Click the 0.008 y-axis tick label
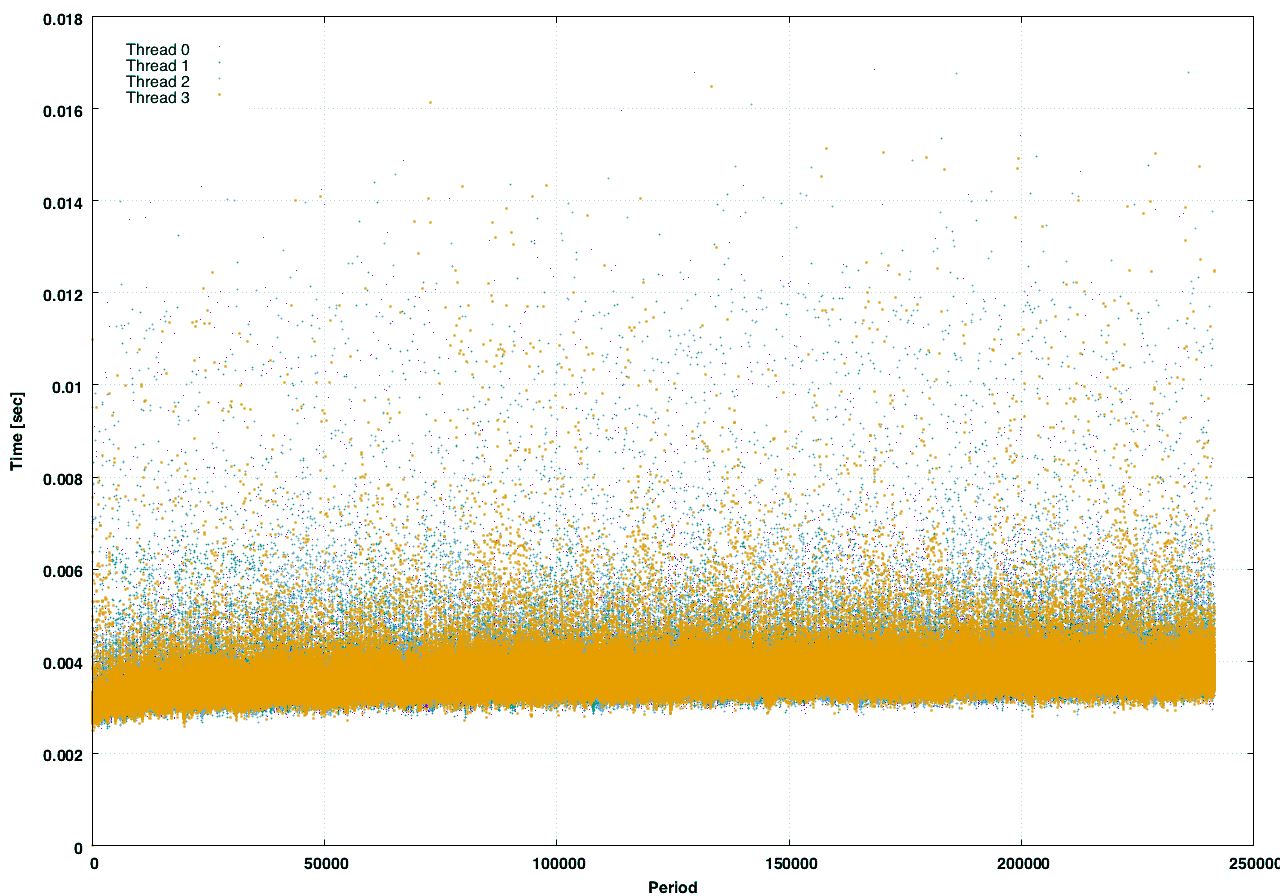Screen dimensions: 1280x896 point(63,478)
